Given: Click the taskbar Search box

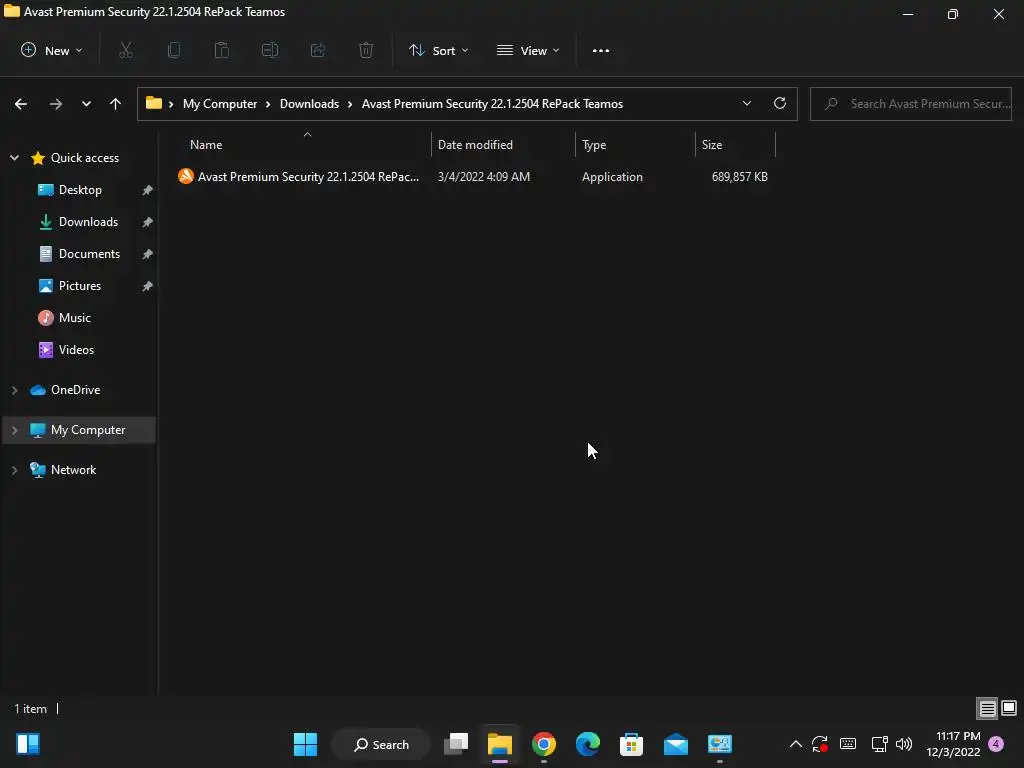Looking at the screenshot, I should pos(381,744).
